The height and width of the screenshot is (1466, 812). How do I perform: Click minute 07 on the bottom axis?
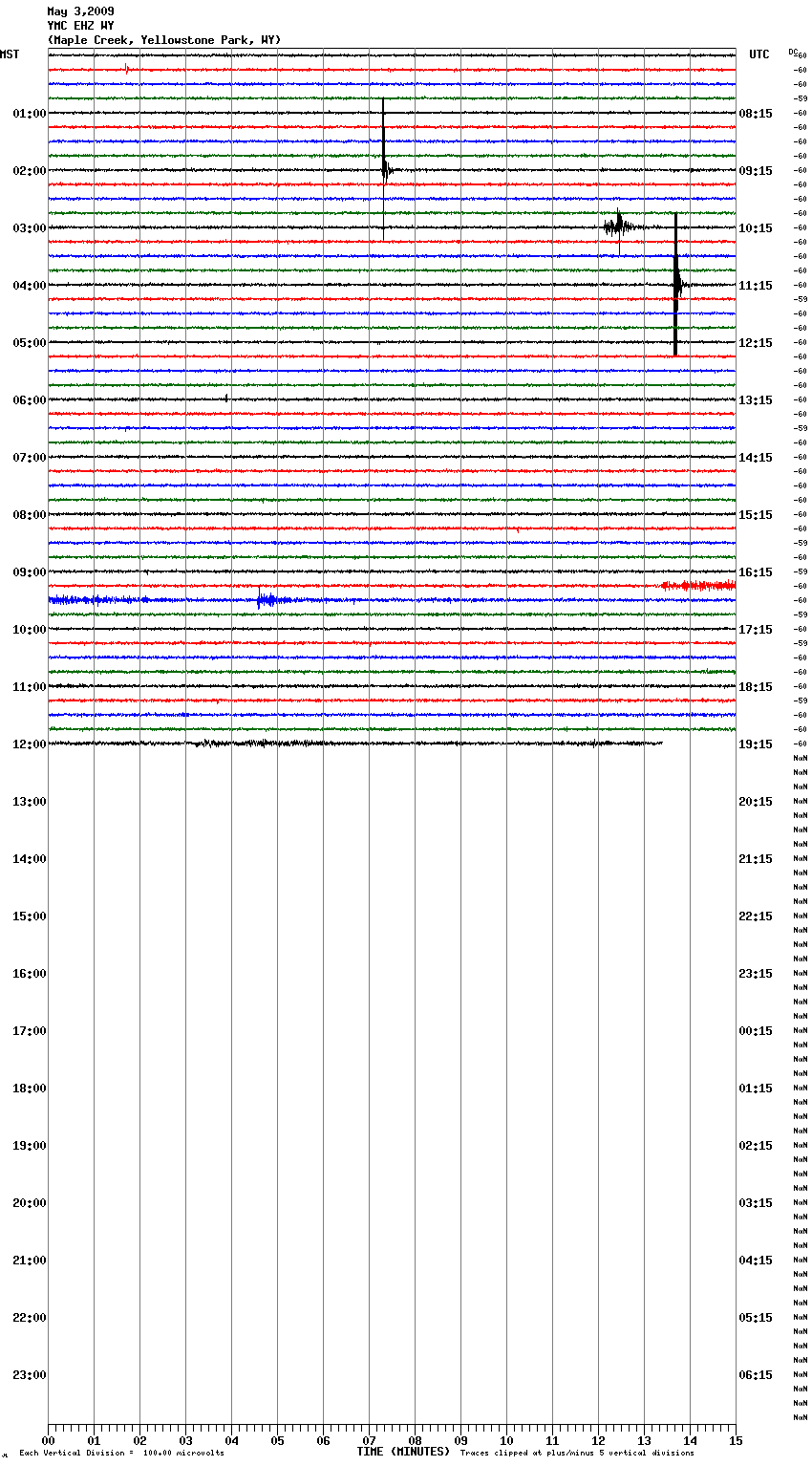pyautogui.click(x=369, y=1440)
